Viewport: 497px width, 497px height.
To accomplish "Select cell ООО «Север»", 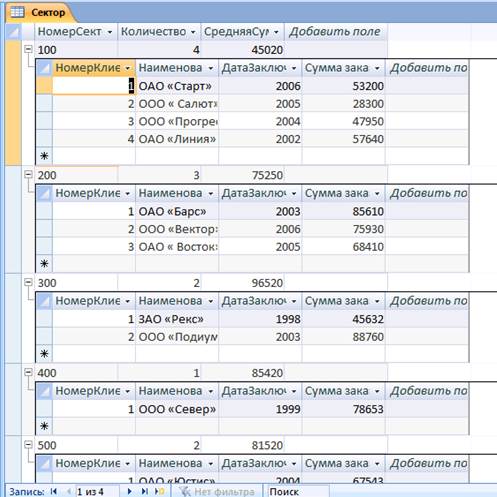I will [x=177, y=409].
